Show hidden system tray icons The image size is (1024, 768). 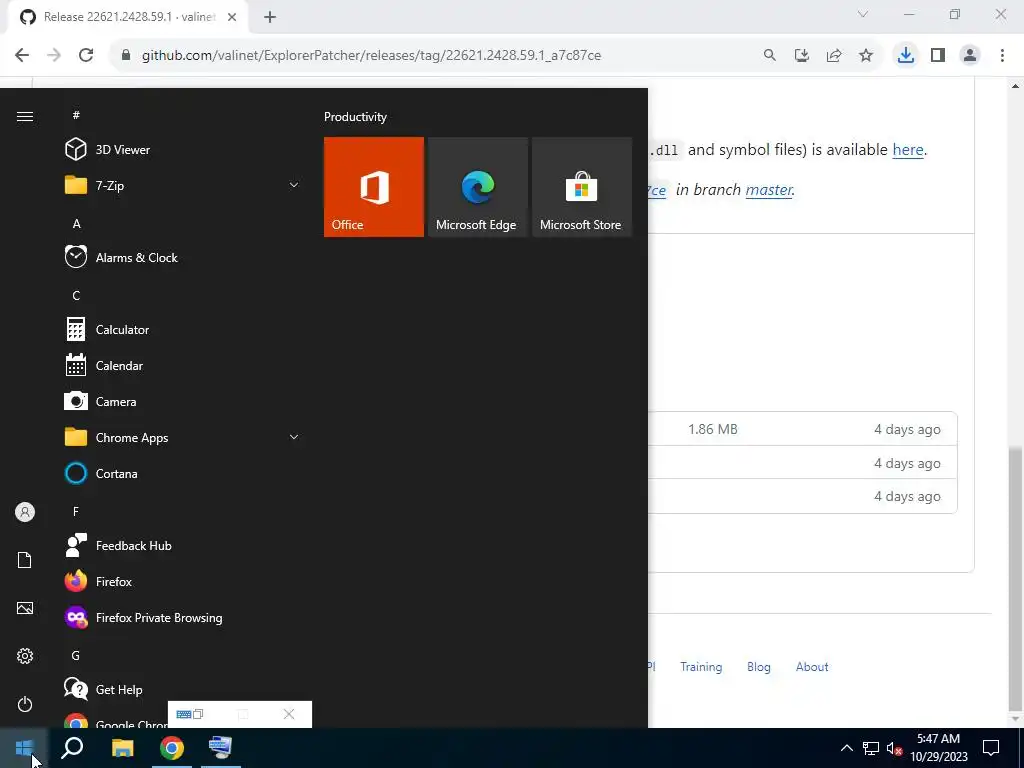pos(846,748)
